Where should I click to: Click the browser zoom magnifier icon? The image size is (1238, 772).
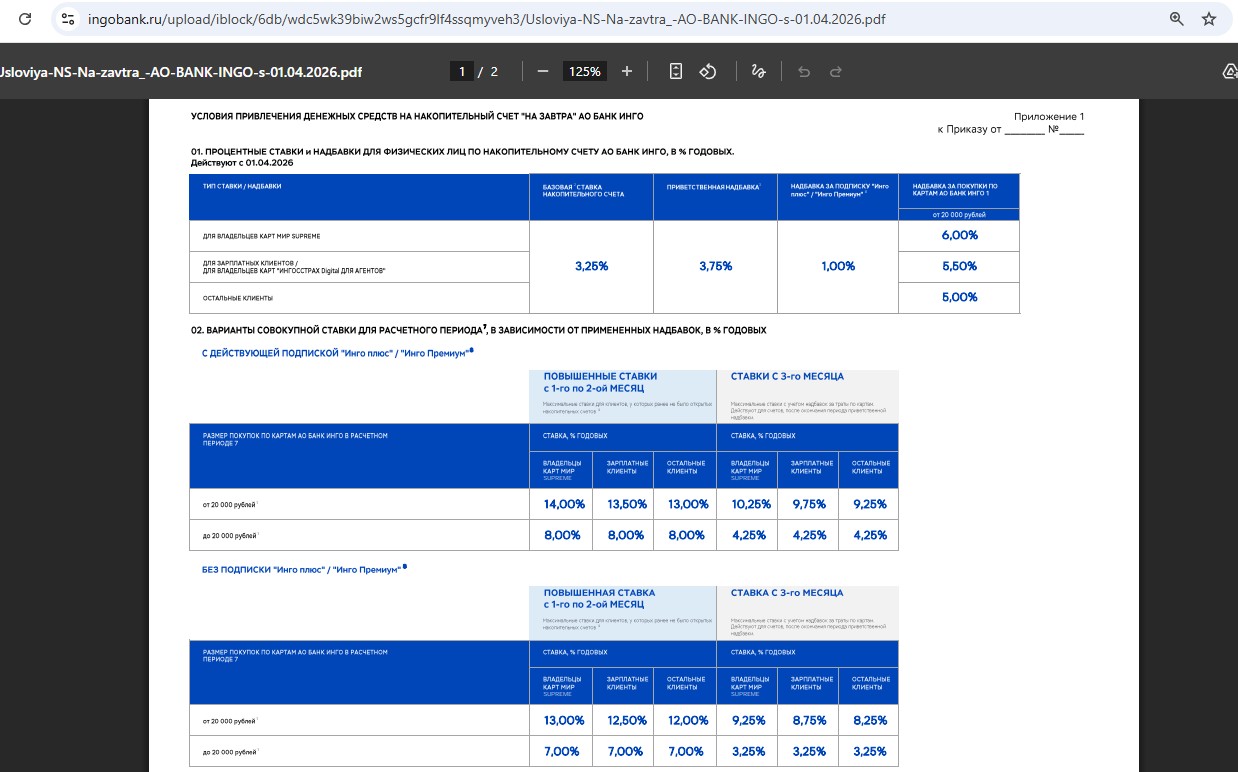[x=1176, y=19]
